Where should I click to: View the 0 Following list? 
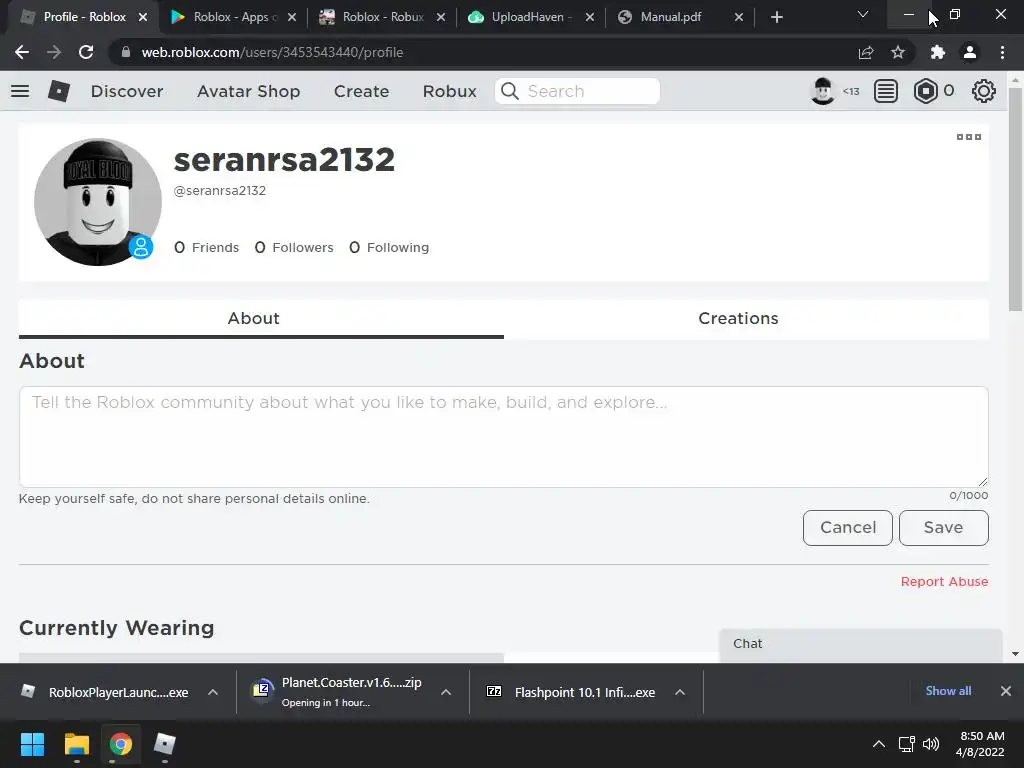coord(389,248)
